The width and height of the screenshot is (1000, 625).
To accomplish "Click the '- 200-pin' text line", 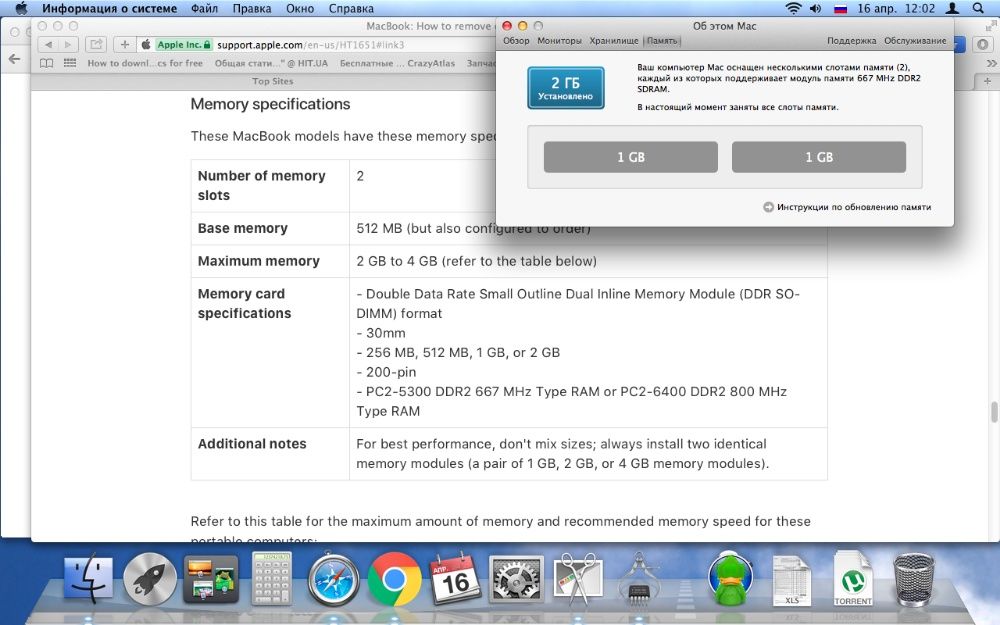I will [386, 372].
